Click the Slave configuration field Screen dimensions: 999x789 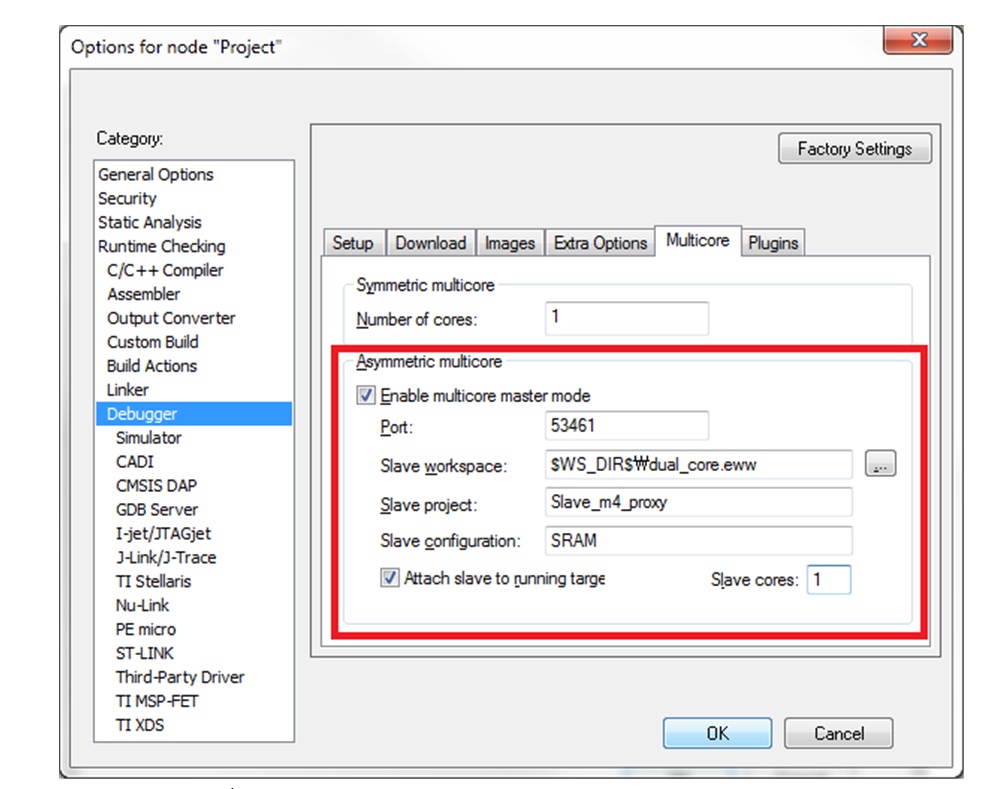698,541
